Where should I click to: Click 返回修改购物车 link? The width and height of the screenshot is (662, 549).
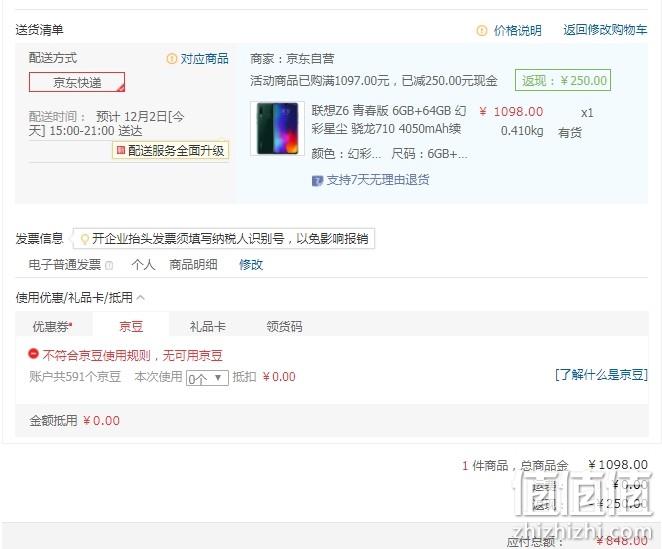[605, 30]
